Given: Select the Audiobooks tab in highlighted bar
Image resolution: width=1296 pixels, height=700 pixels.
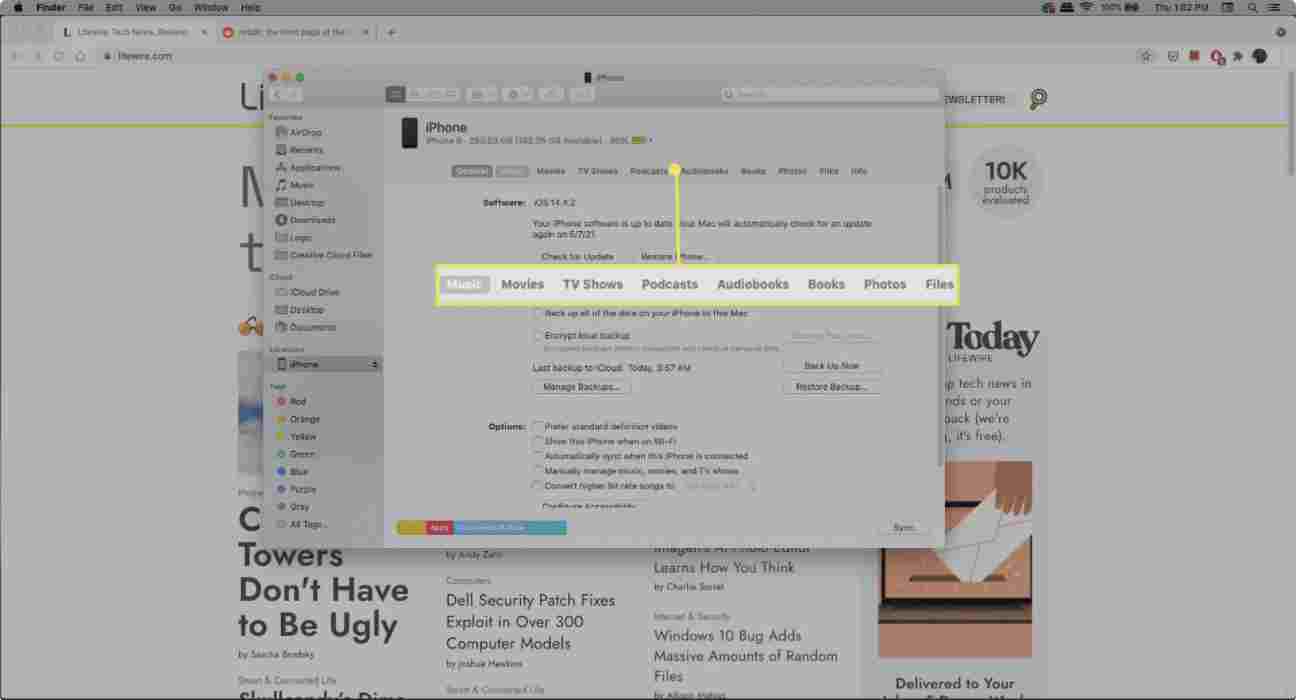Looking at the screenshot, I should [x=752, y=284].
